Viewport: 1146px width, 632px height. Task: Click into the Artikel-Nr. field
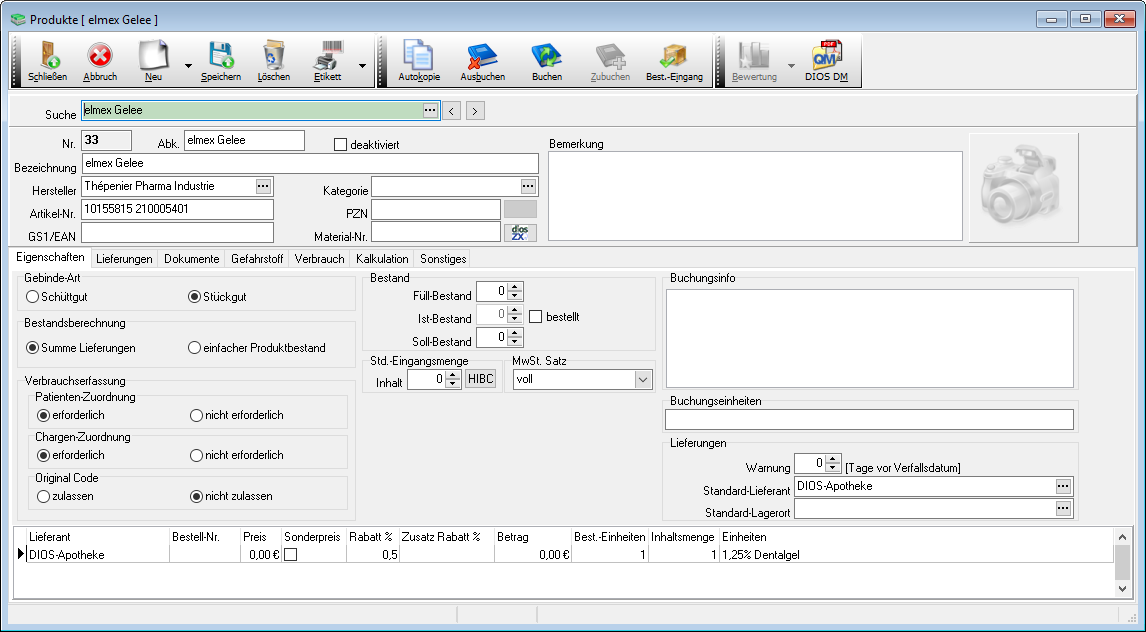coord(178,209)
